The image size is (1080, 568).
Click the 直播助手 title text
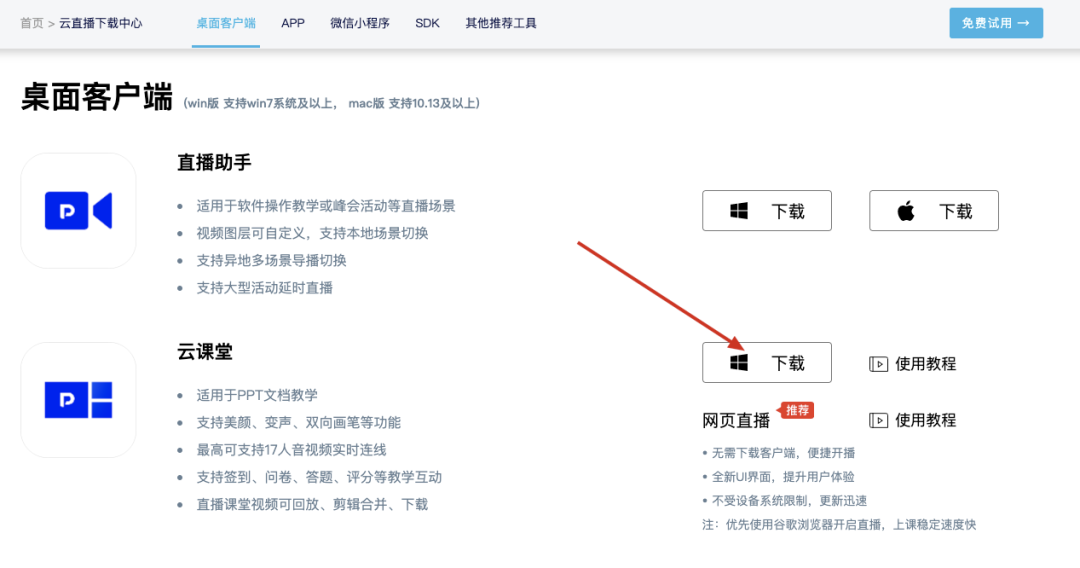(213, 163)
